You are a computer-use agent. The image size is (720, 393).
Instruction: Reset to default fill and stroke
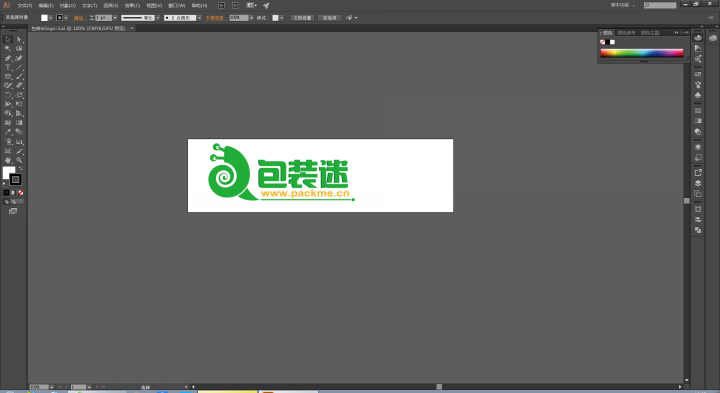coord(5,184)
